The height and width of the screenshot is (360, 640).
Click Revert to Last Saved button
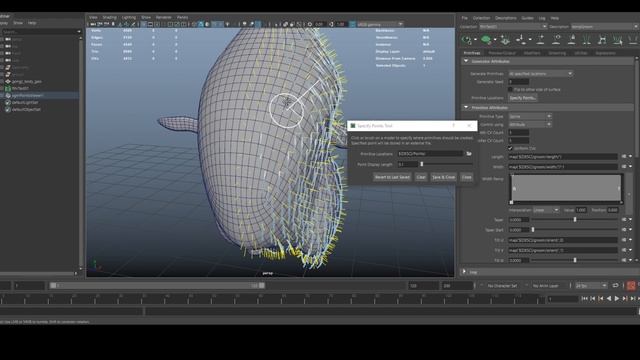tap(392, 177)
